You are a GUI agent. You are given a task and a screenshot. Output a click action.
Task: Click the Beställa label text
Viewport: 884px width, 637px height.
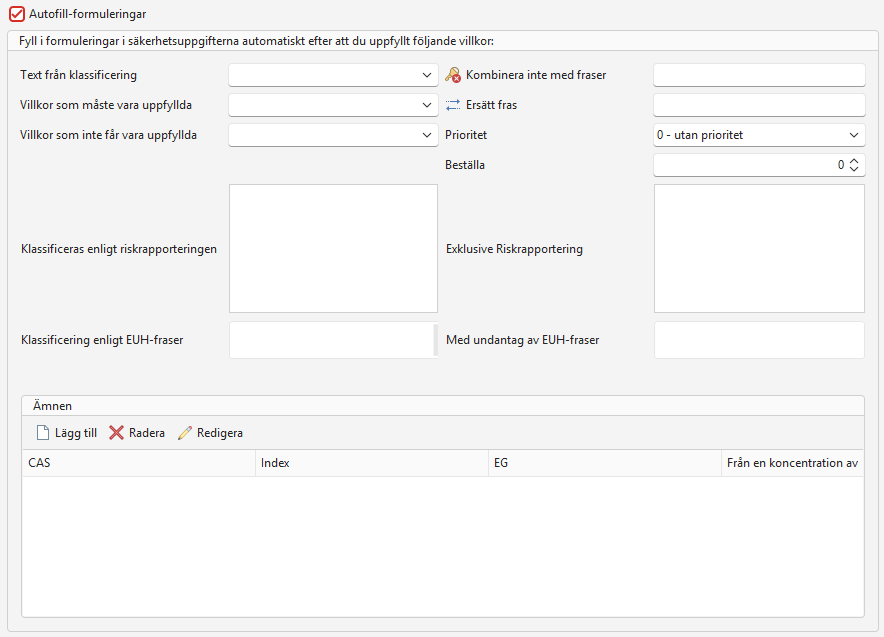(465, 165)
